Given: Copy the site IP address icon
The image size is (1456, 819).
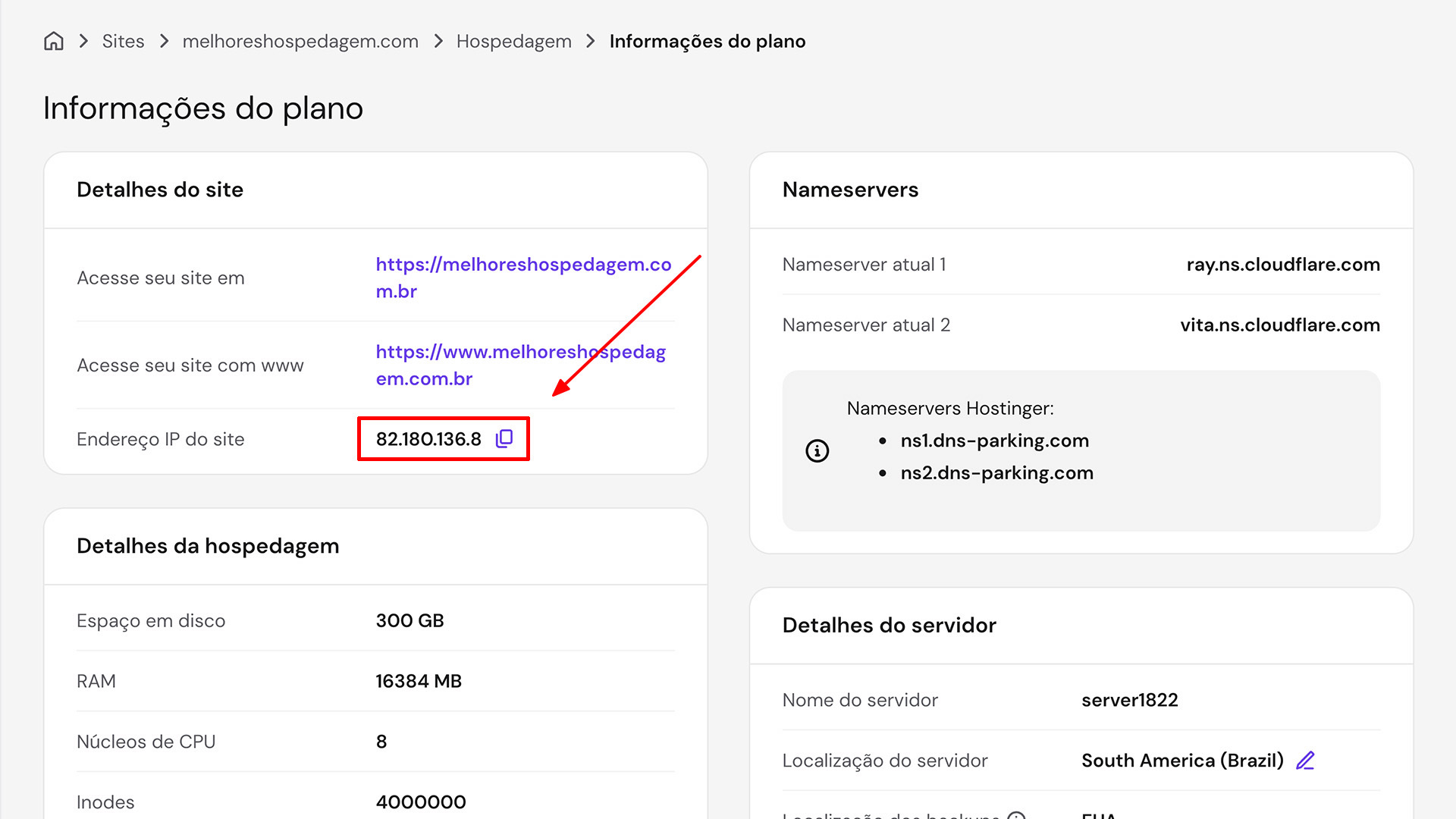Looking at the screenshot, I should (x=504, y=439).
